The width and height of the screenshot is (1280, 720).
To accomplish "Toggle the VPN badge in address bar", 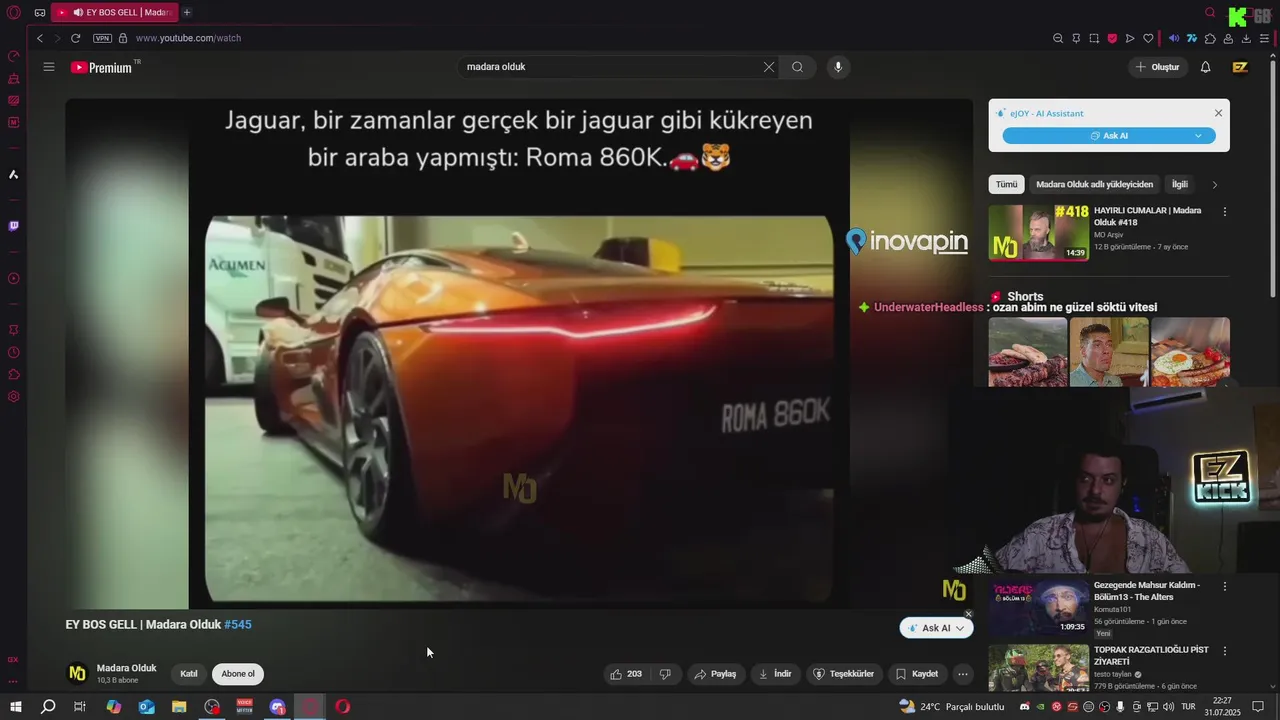I will coord(102,38).
